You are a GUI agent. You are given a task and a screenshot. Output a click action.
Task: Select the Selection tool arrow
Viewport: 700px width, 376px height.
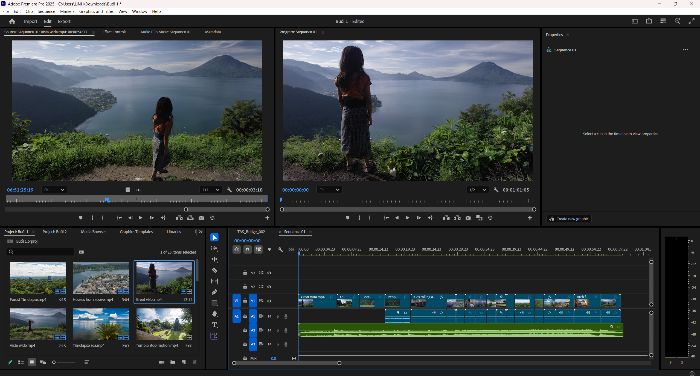click(x=214, y=237)
